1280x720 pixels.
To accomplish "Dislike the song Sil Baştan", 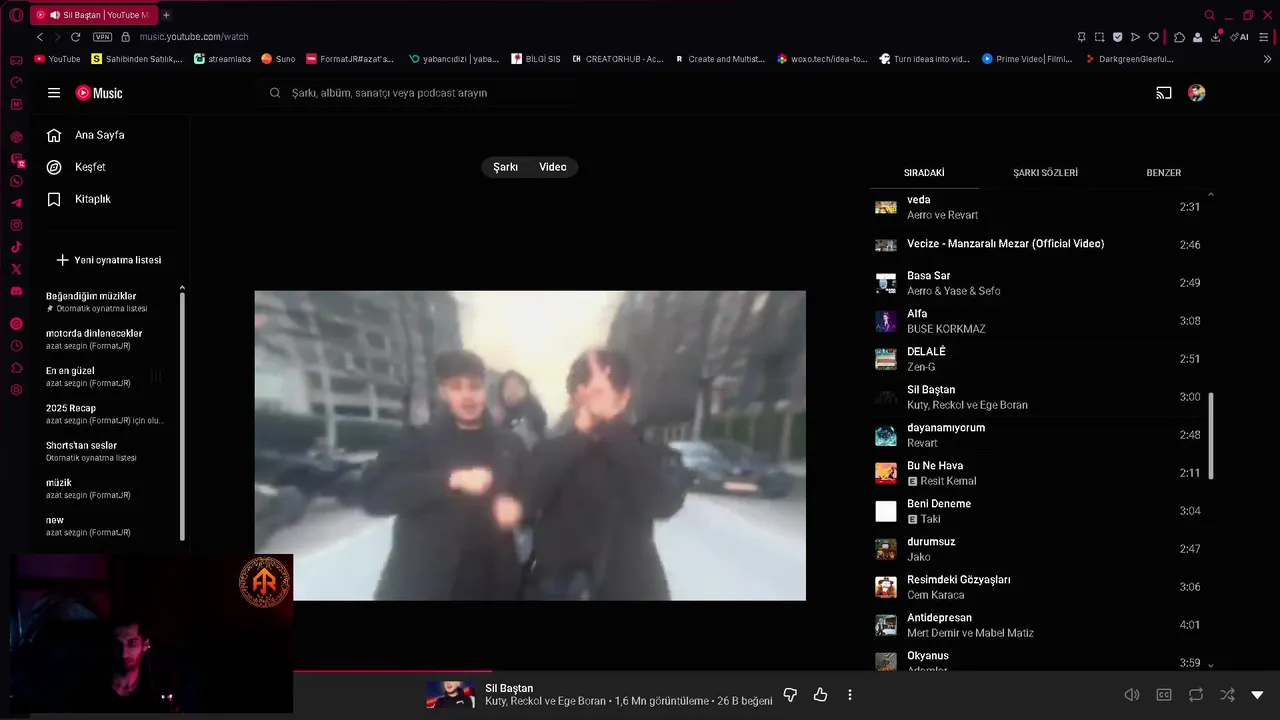I will pyautogui.click(x=790, y=695).
